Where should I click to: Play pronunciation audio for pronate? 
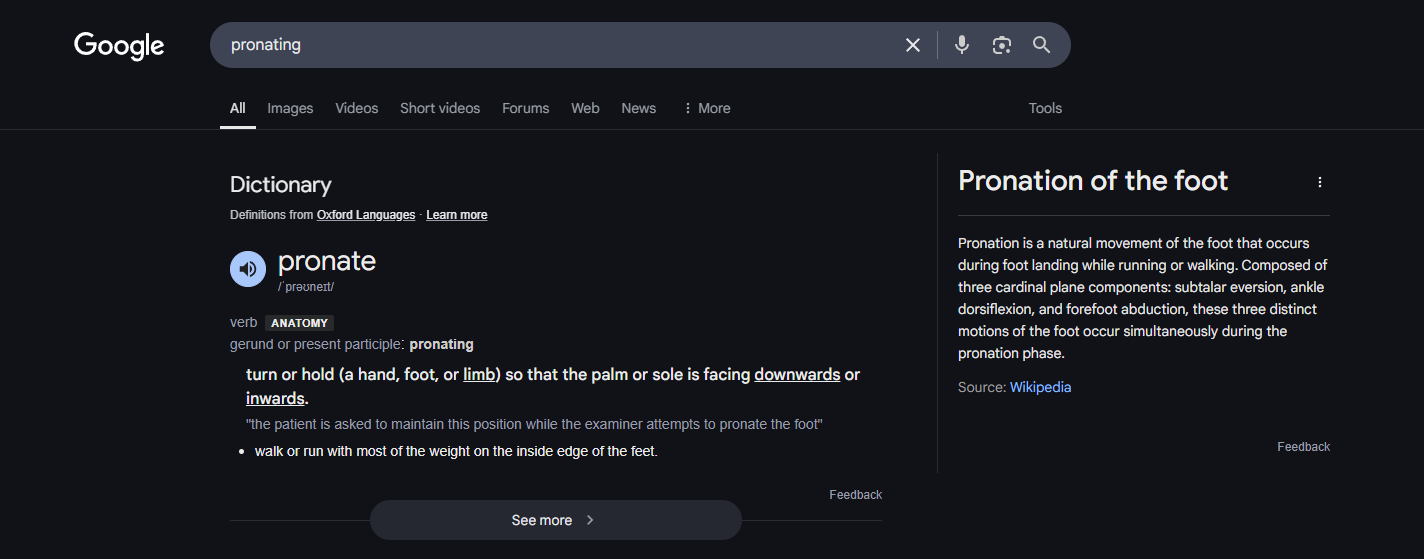(x=248, y=269)
